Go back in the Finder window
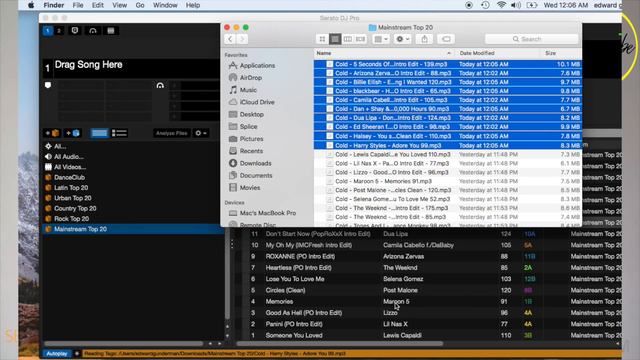Screen dimensions: 640x360 [230, 39]
